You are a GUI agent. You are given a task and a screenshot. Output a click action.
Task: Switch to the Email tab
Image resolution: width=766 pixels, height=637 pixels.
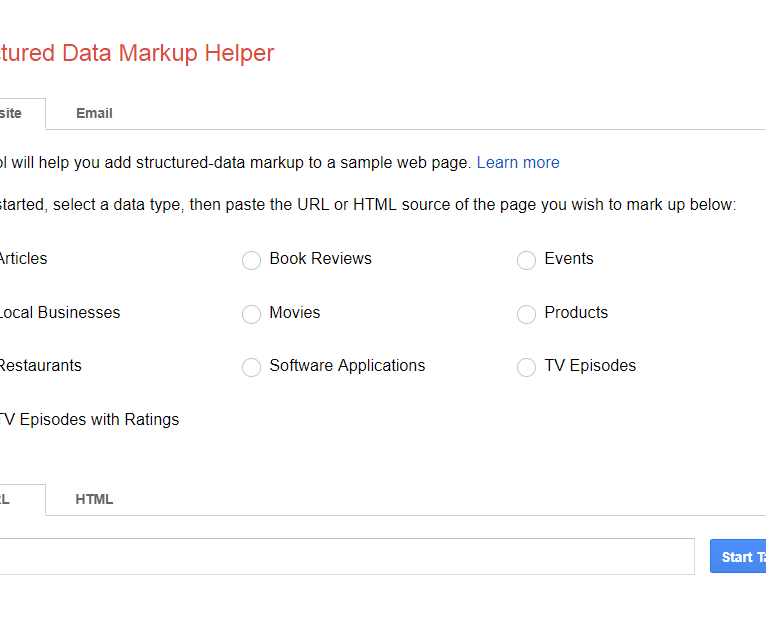(94, 113)
